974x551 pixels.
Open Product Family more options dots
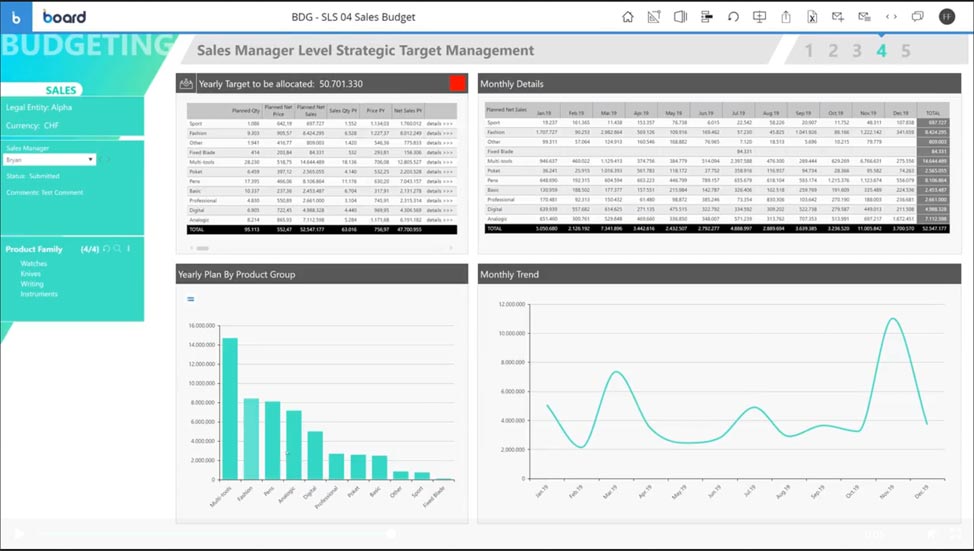[129, 249]
